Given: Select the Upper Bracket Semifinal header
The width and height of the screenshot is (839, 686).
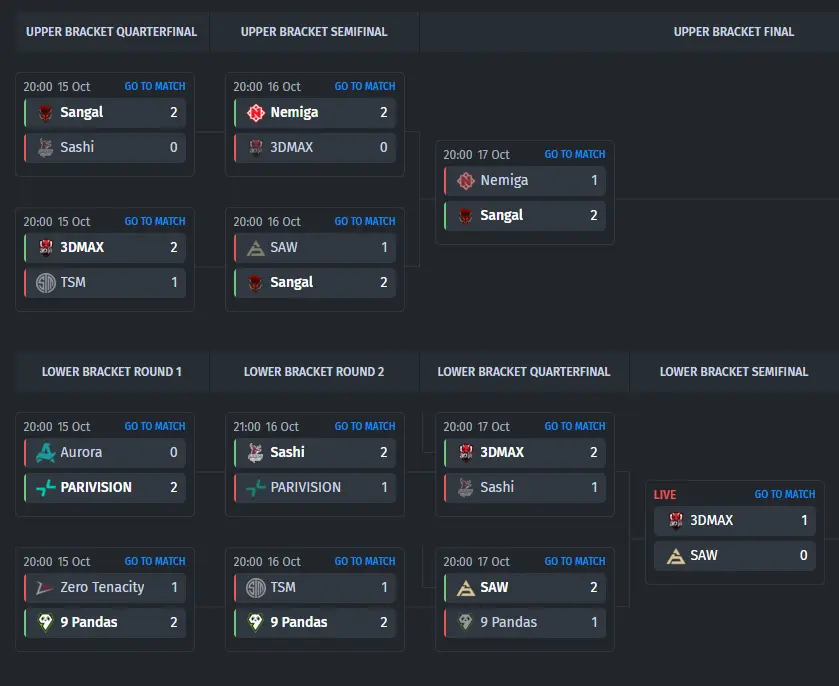Looking at the screenshot, I should 314,32.
